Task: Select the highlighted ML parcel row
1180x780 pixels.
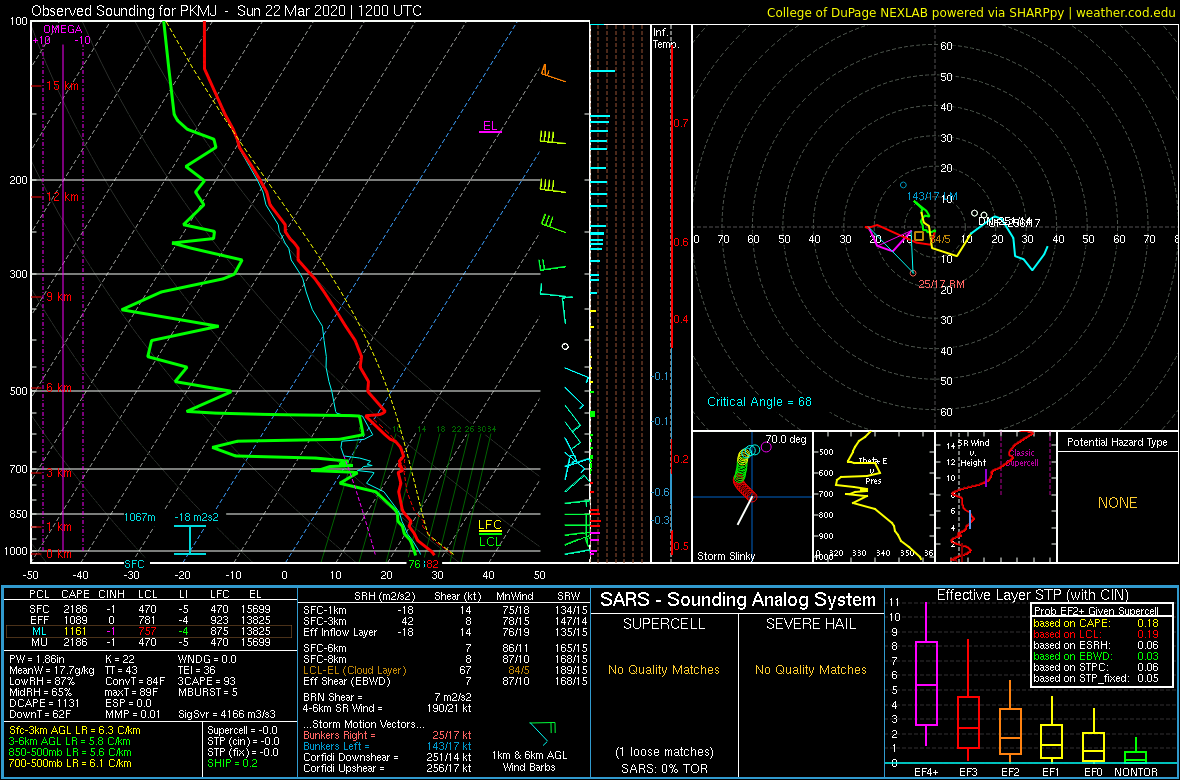Action: coord(148,632)
